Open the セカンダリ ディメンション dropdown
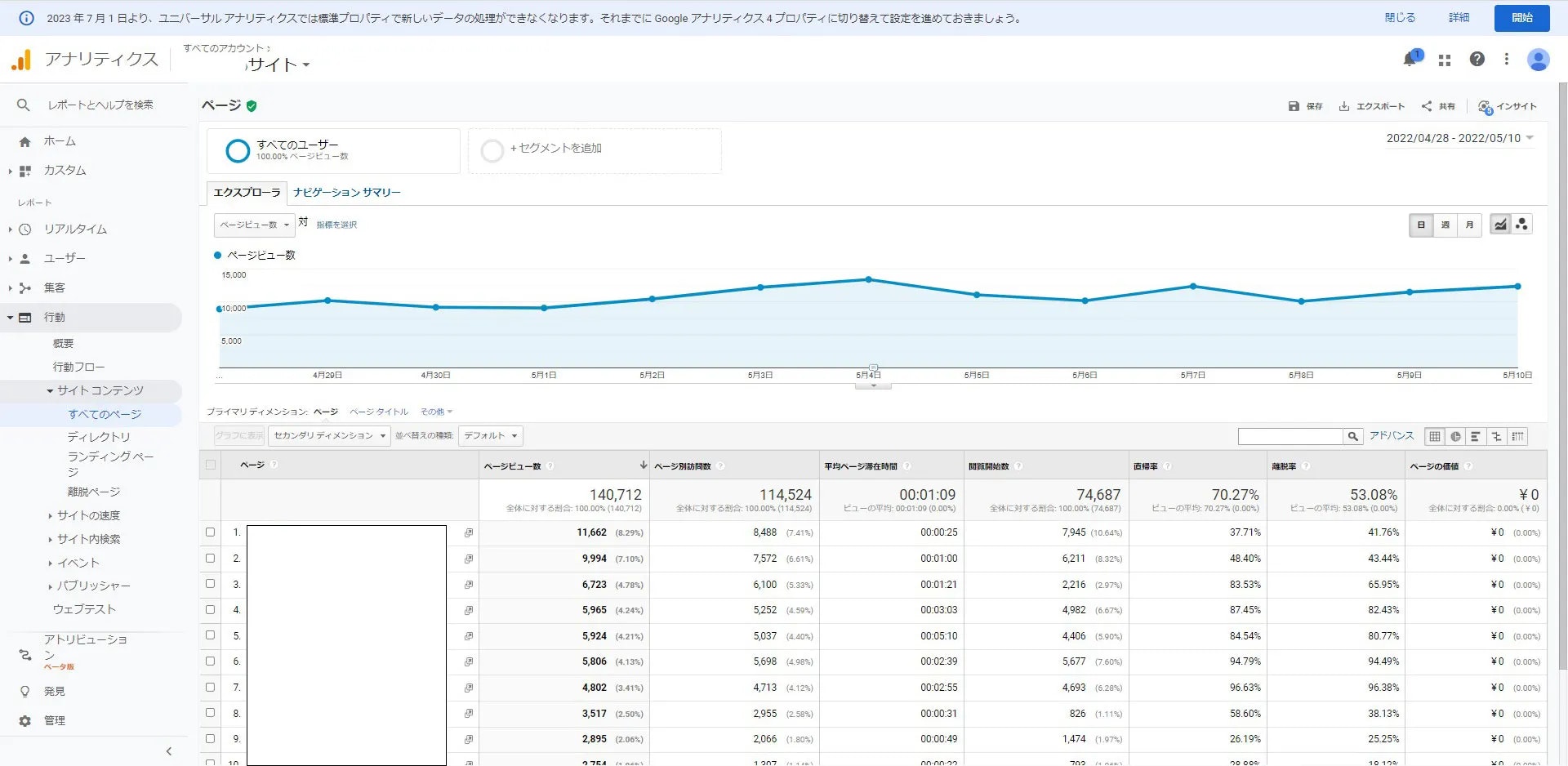This screenshot has width=1568, height=766. (x=330, y=436)
